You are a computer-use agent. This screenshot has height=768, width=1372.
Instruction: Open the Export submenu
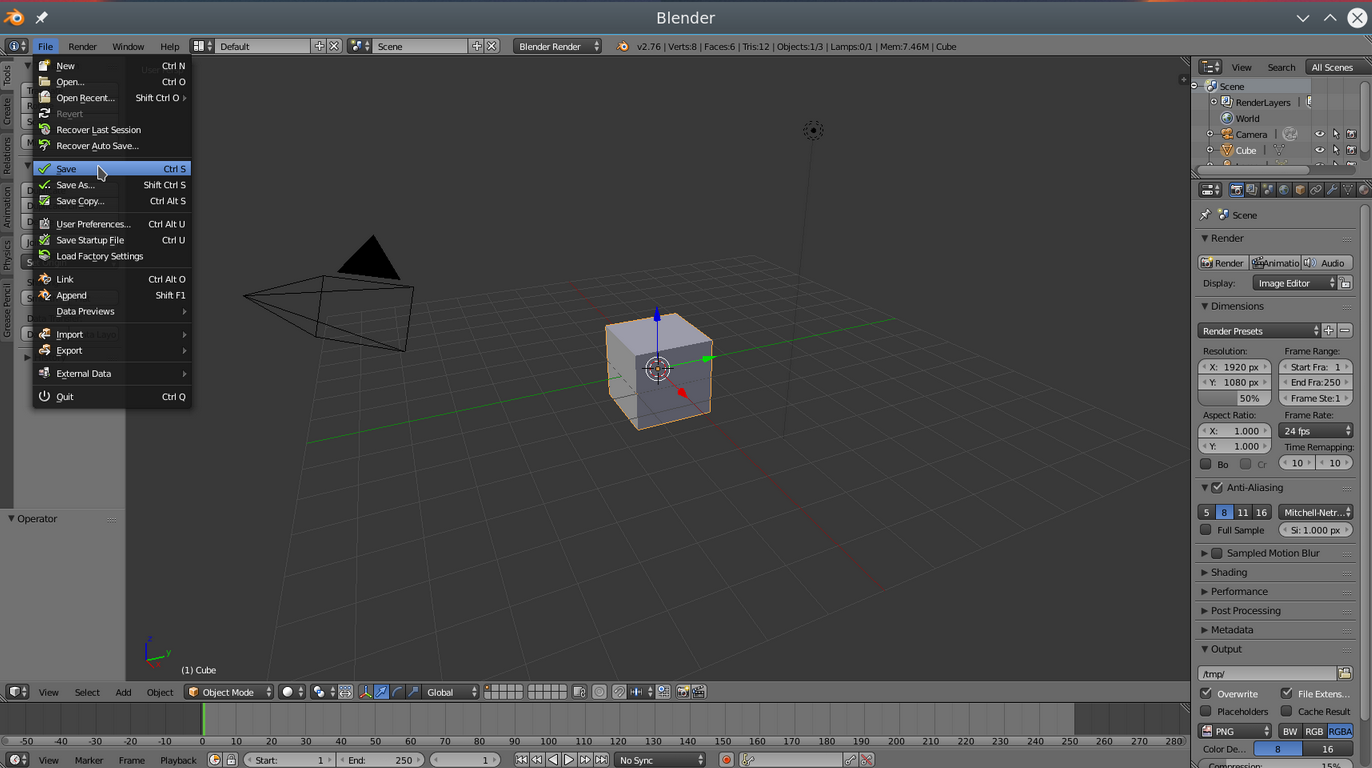click(70, 351)
